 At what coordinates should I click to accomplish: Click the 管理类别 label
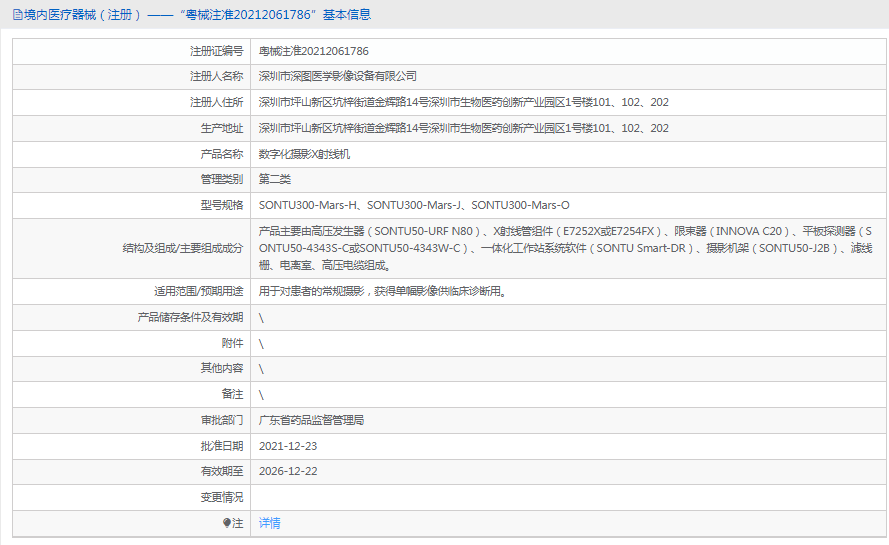tap(222, 179)
